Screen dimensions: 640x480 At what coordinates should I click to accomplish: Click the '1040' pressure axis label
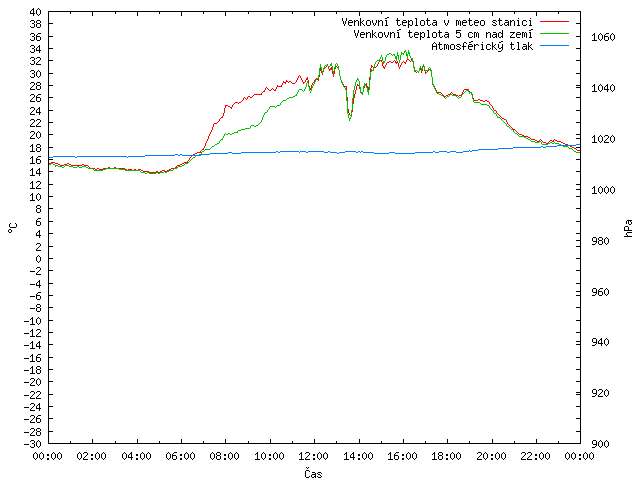click(603, 88)
